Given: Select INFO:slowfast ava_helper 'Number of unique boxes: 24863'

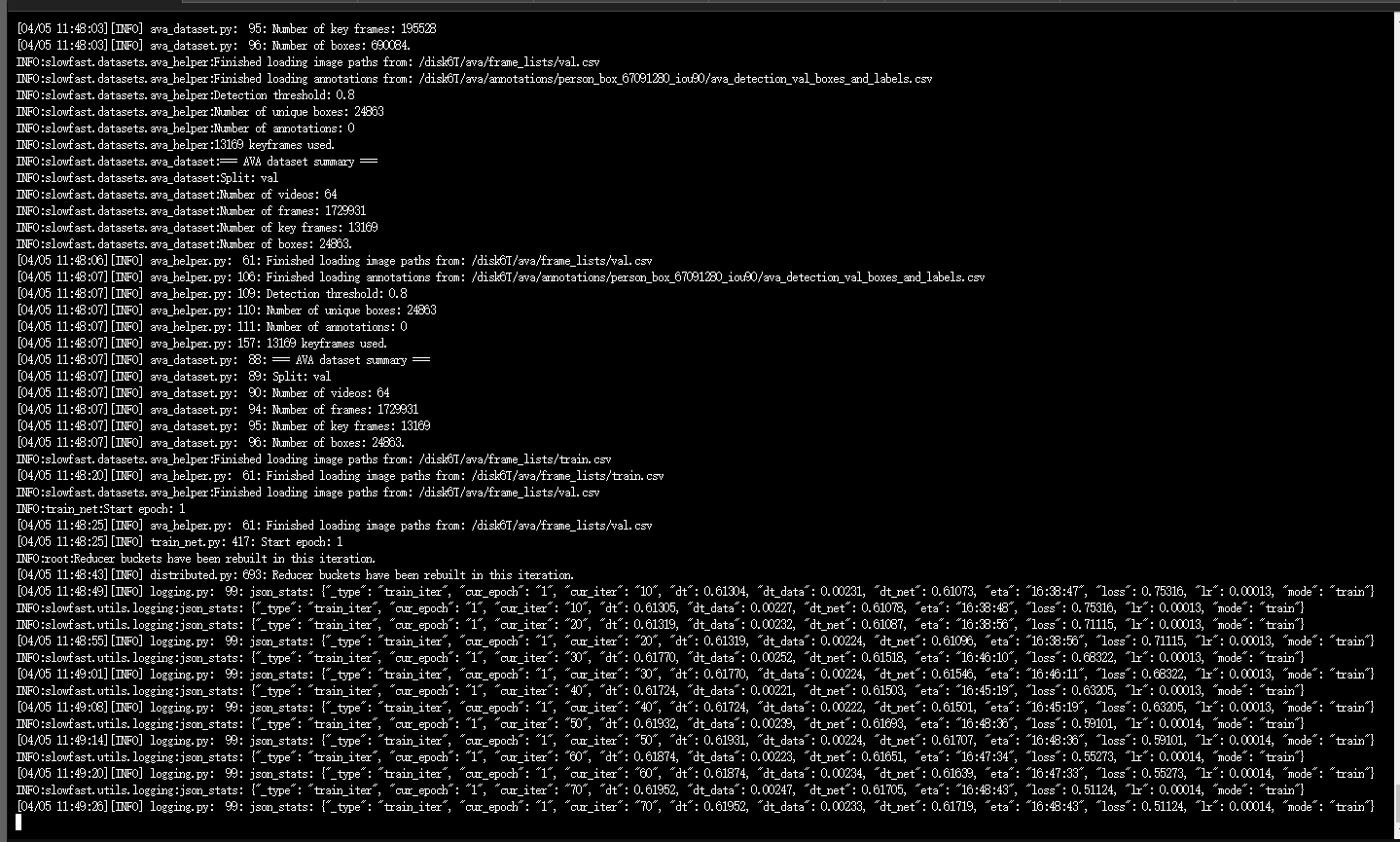Looking at the screenshot, I should pyautogui.click(x=199, y=112).
